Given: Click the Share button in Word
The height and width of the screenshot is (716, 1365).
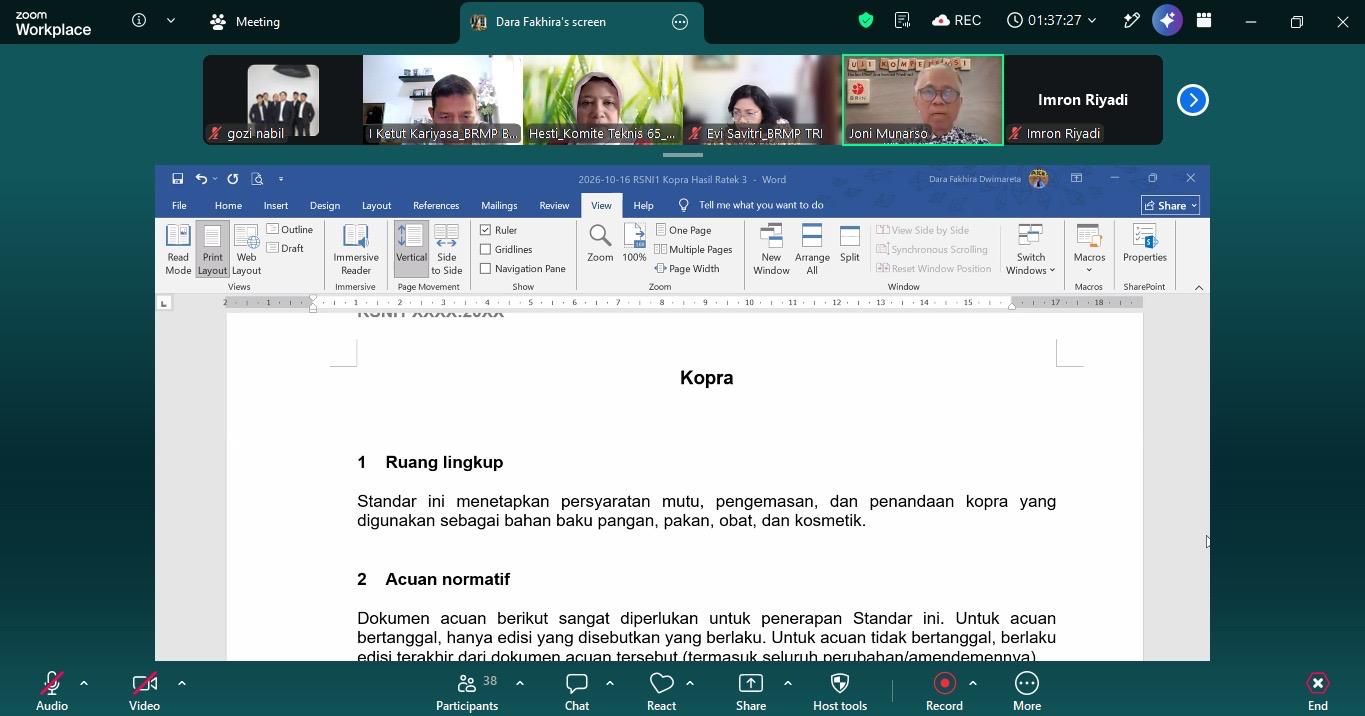Looking at the screenshot, I should (1171, 205).
